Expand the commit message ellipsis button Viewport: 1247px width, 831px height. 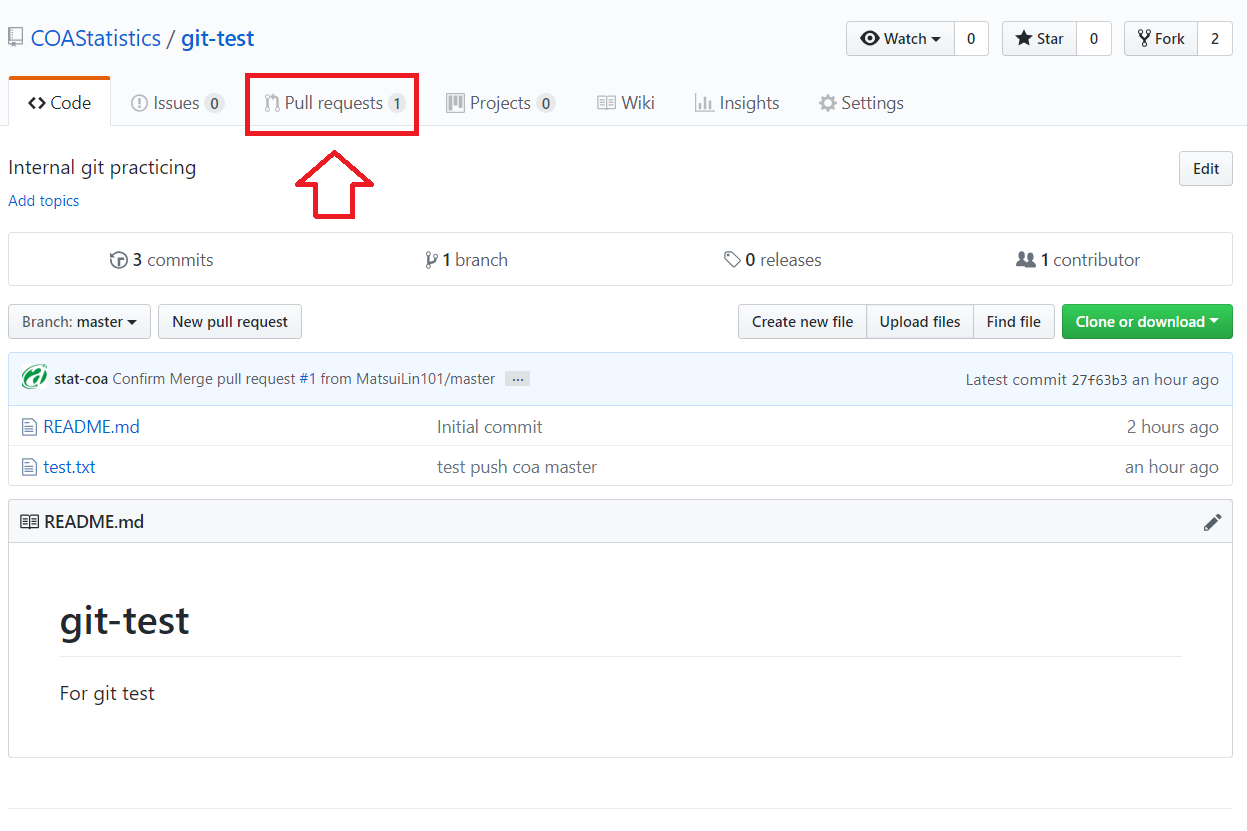[x=517, y=379]
